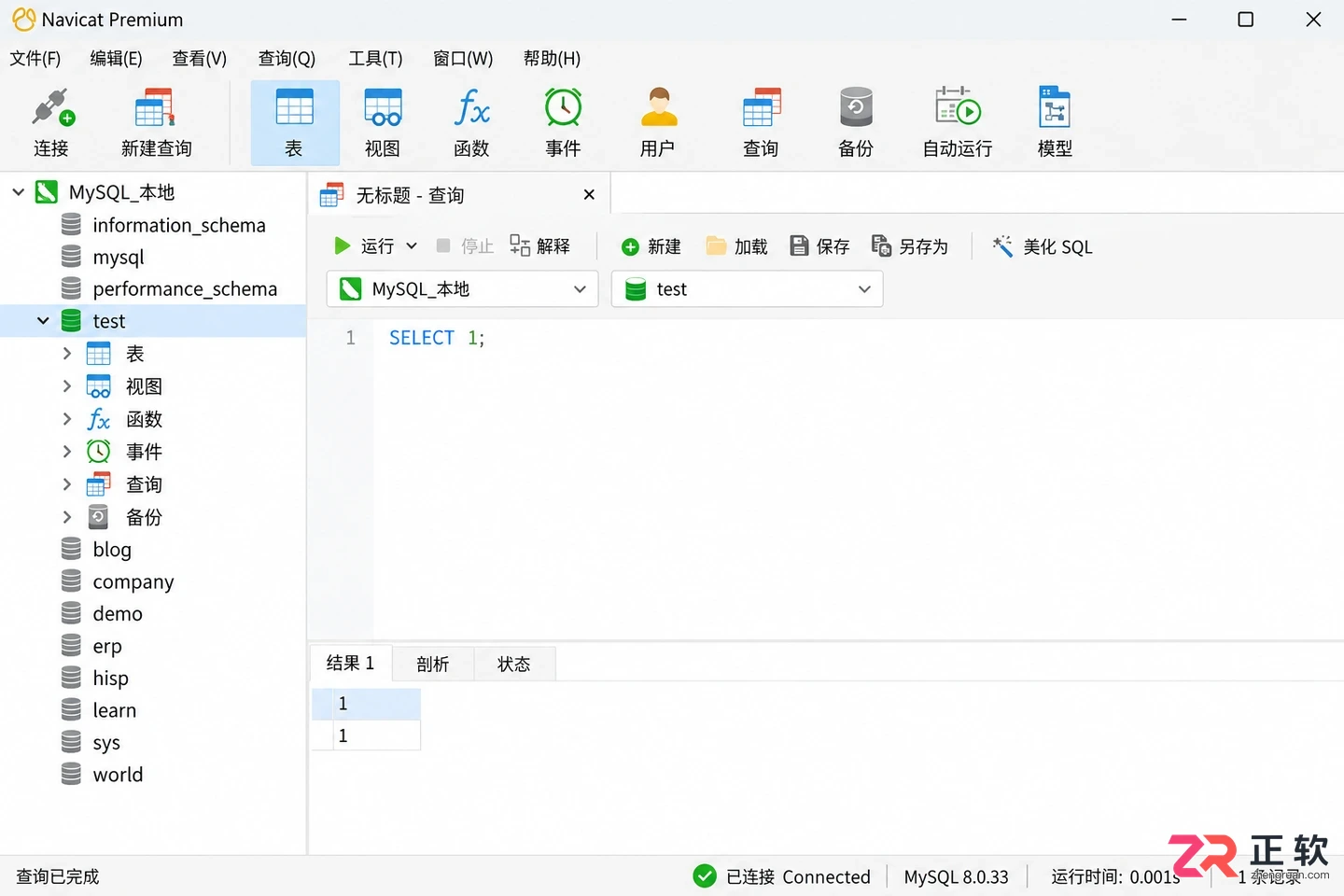Expand the 表 node under test
1344x896 pixels.
(66, 354)
